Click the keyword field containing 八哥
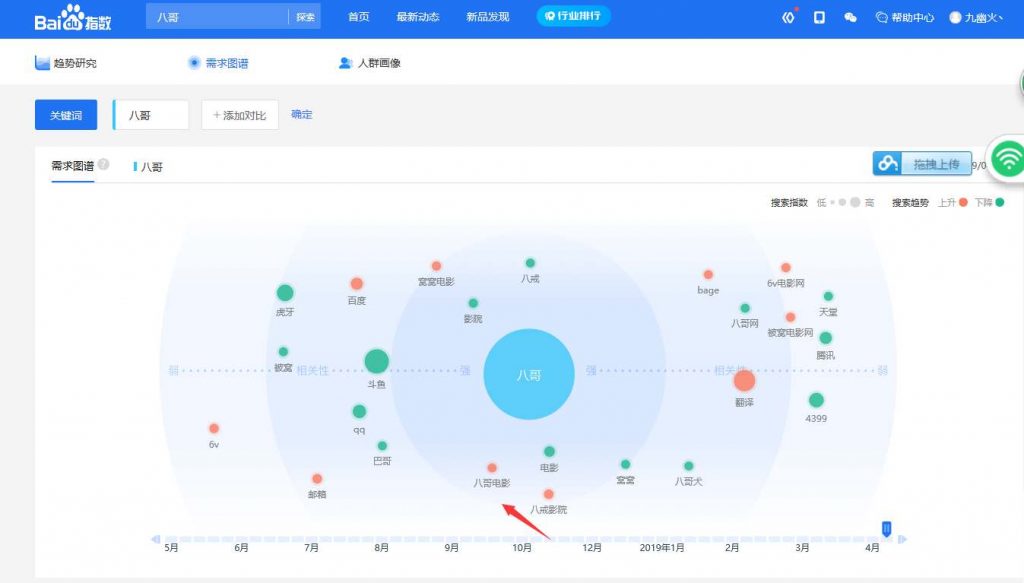The image size is (1024, 583). [152, 115]
